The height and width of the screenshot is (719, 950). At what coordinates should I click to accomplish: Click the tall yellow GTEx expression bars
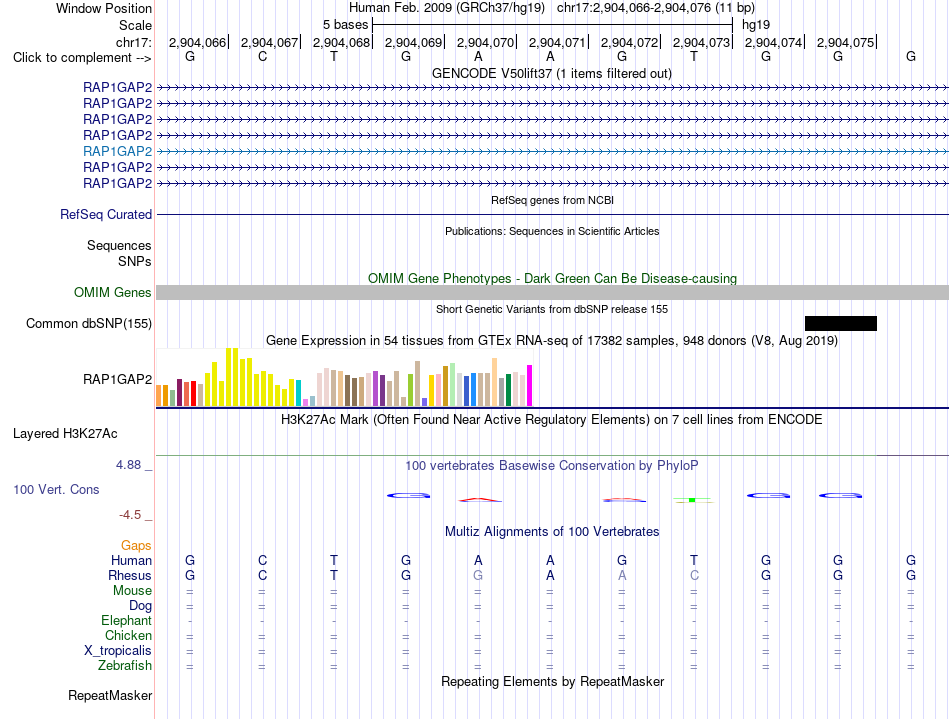[233, 377]
